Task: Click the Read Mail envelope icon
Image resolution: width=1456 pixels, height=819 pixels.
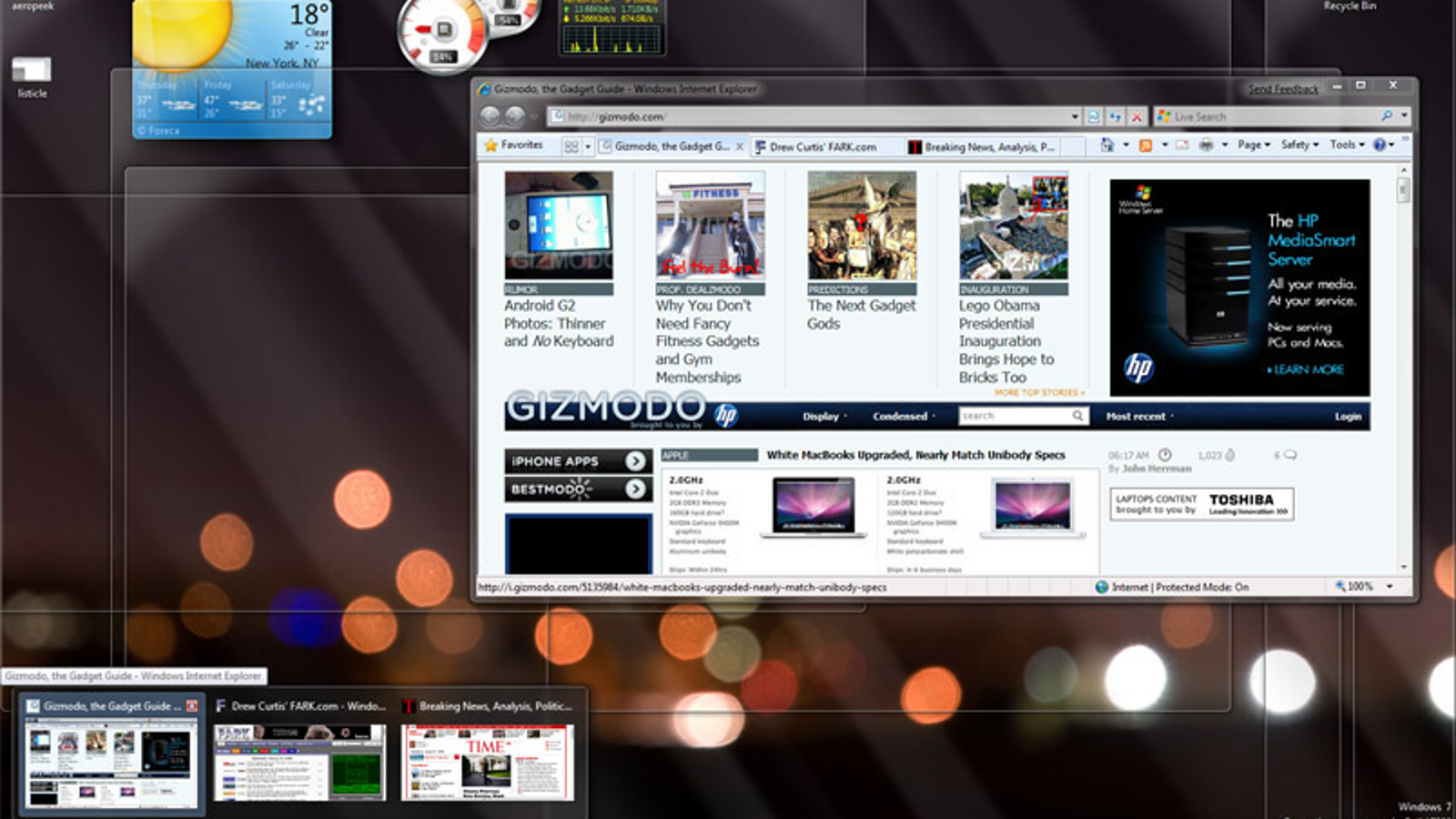Action: click(x=1182, y=145)
